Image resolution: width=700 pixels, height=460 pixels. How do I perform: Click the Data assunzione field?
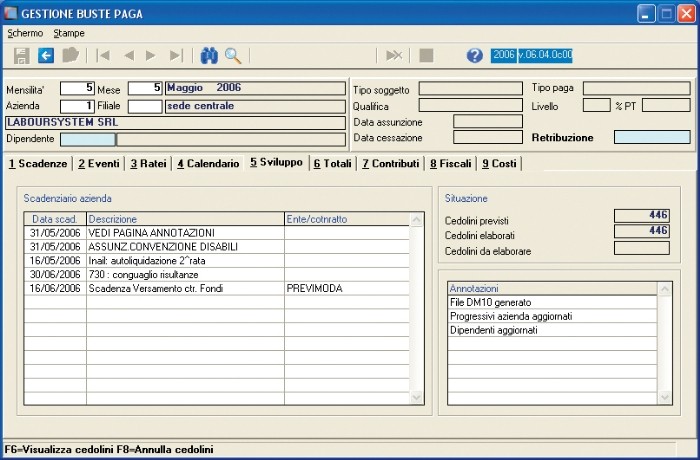click(488, 121)
